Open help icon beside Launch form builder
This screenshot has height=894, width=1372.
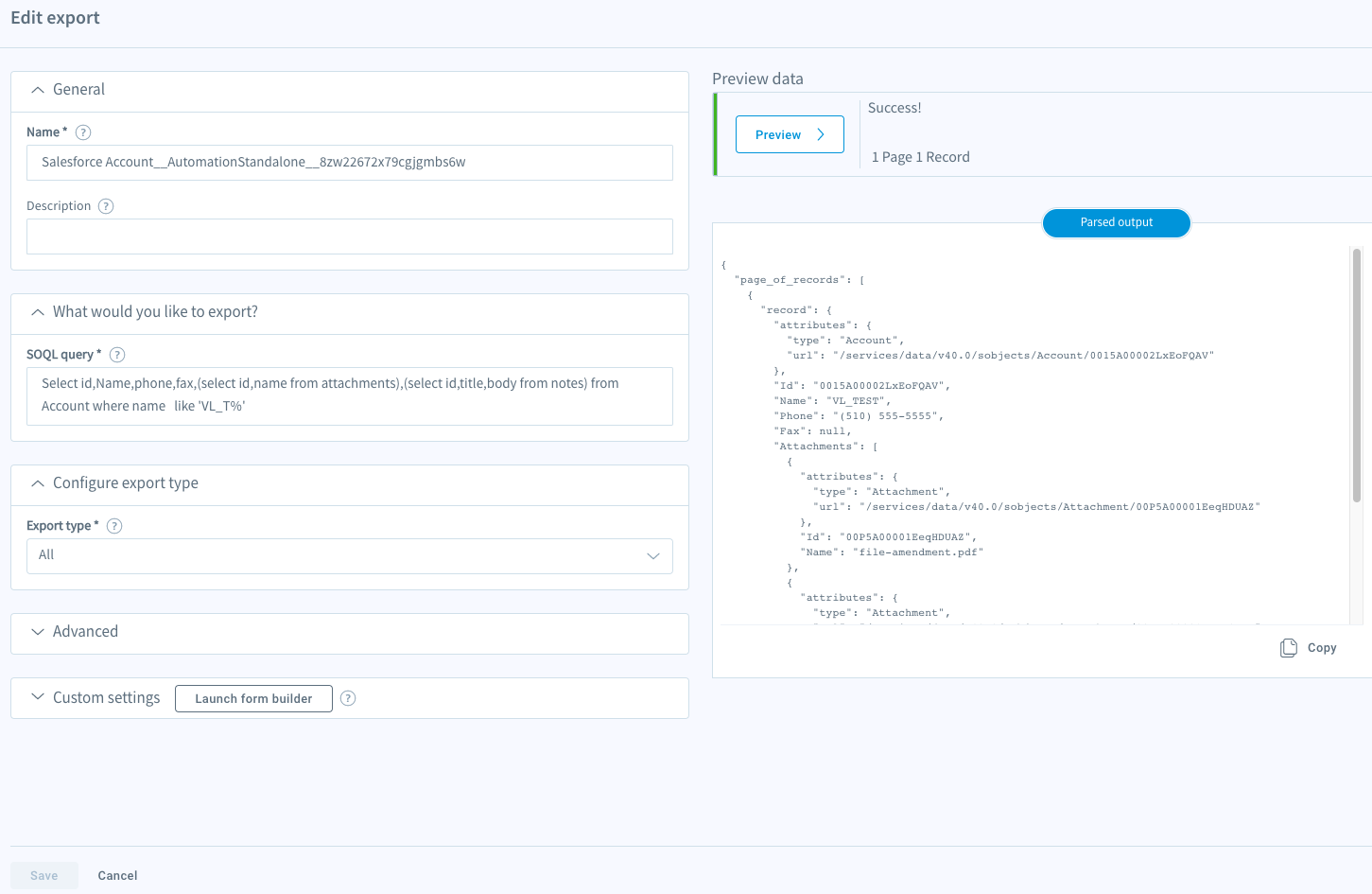(x=348, y=698)
